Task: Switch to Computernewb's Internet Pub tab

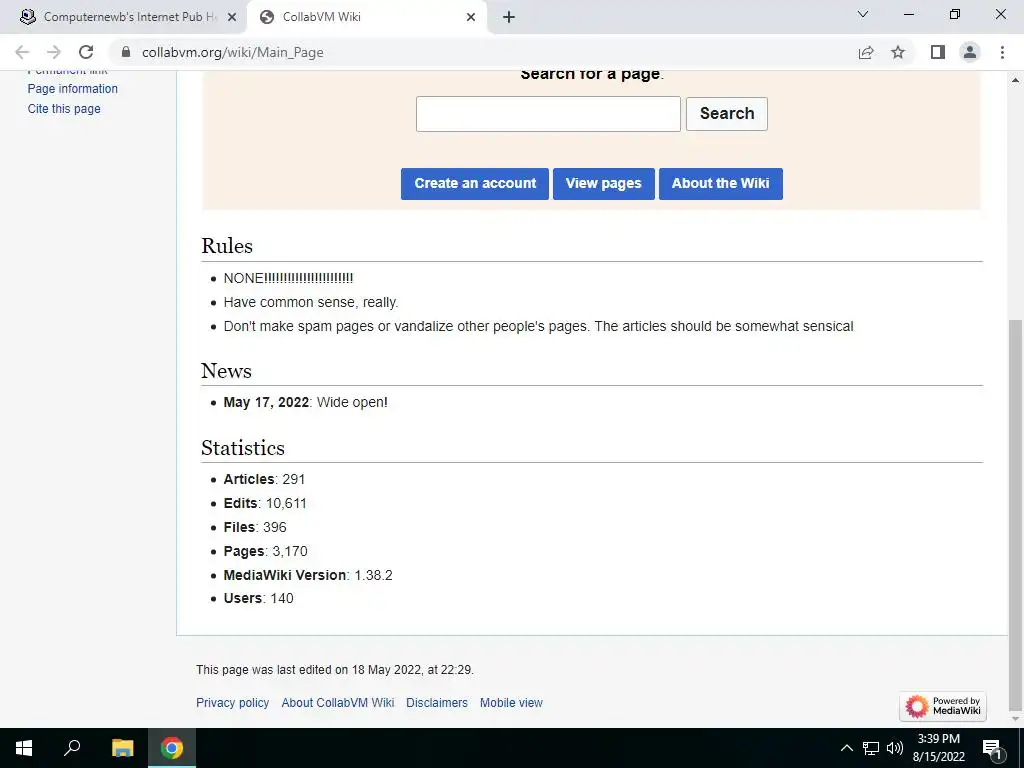Action: [123, 17]
